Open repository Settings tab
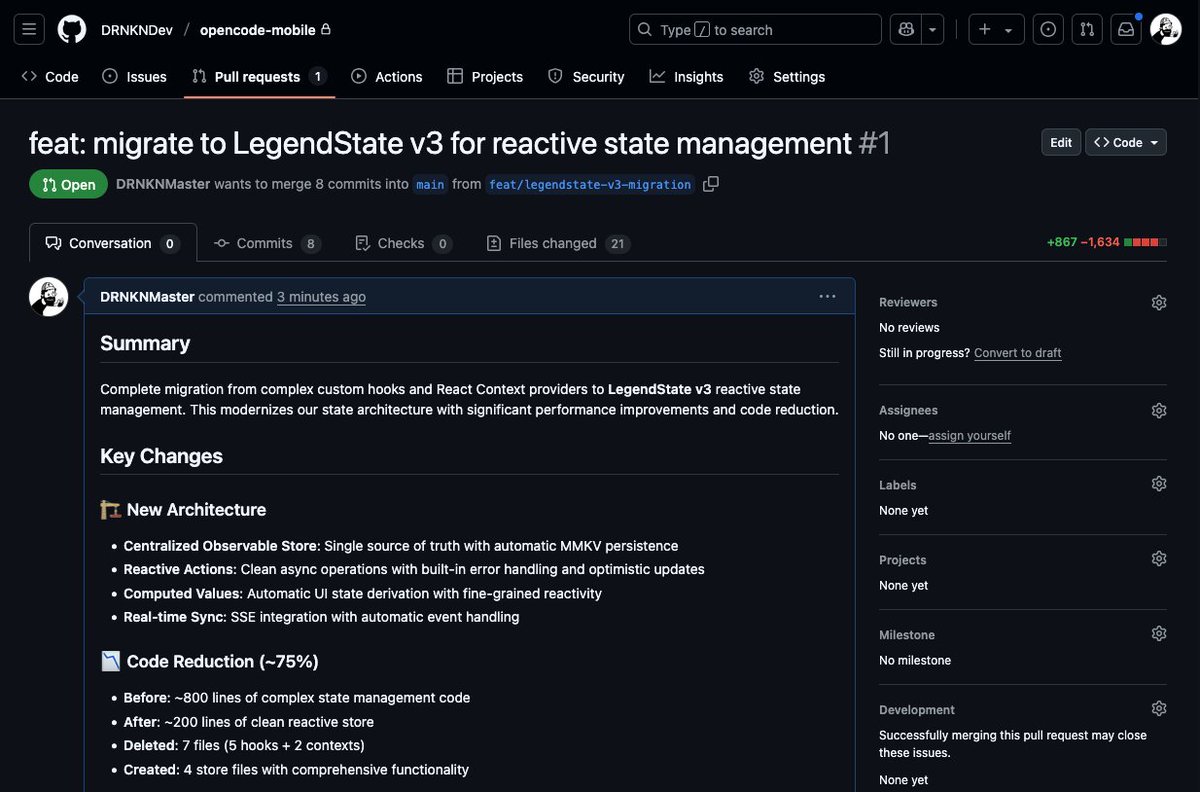Viewport: 1200px width, 792px height. tap(787, 76)
